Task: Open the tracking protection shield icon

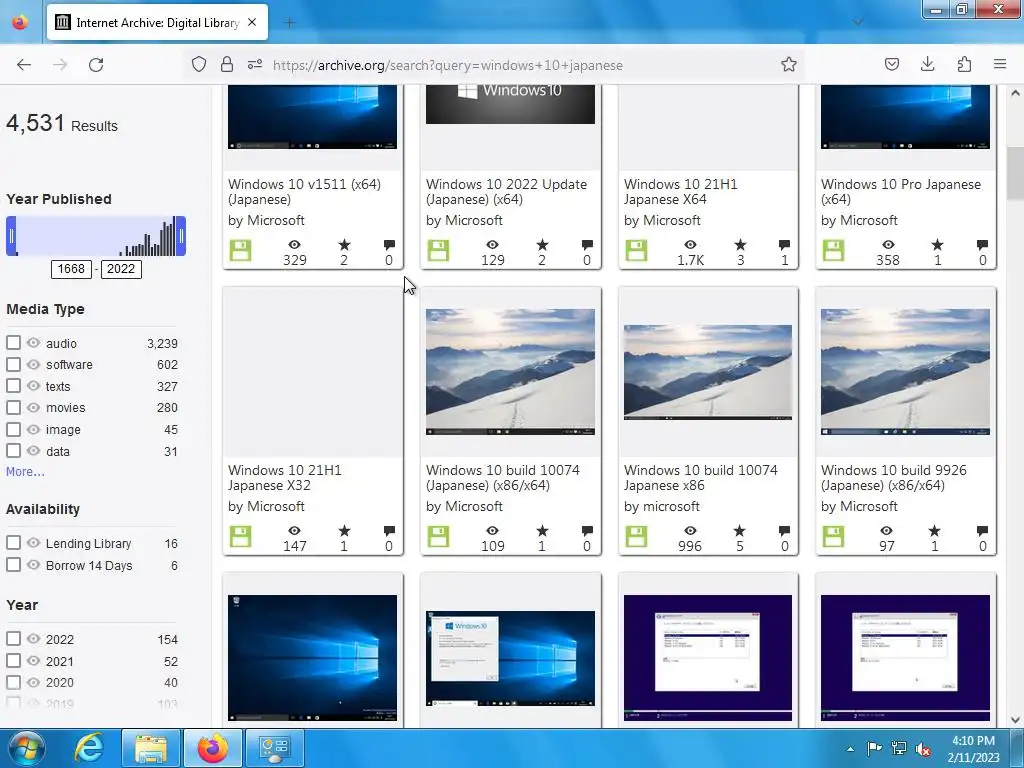Action: click(199, 64)
